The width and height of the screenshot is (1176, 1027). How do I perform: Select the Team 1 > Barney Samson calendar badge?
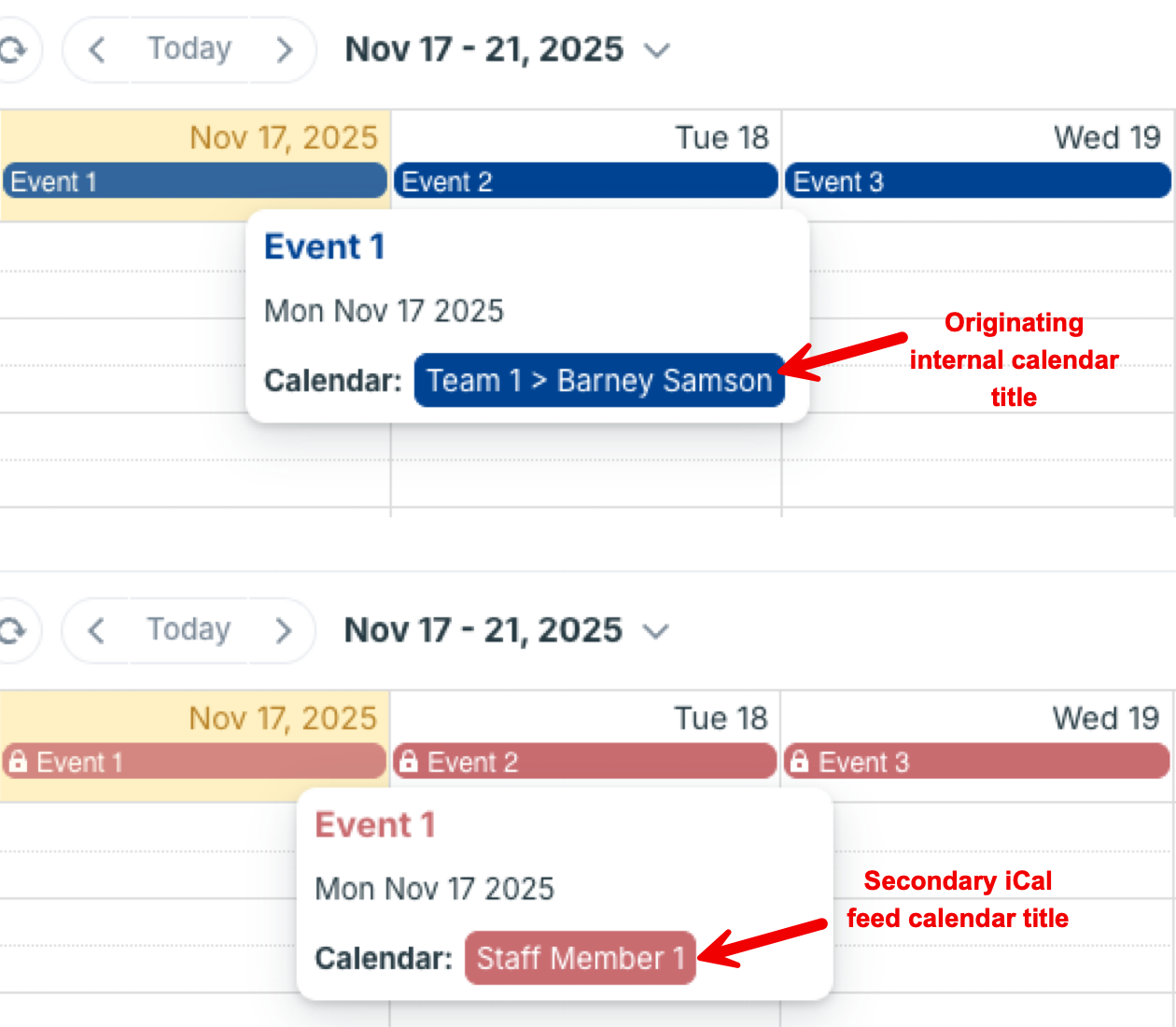598,380
